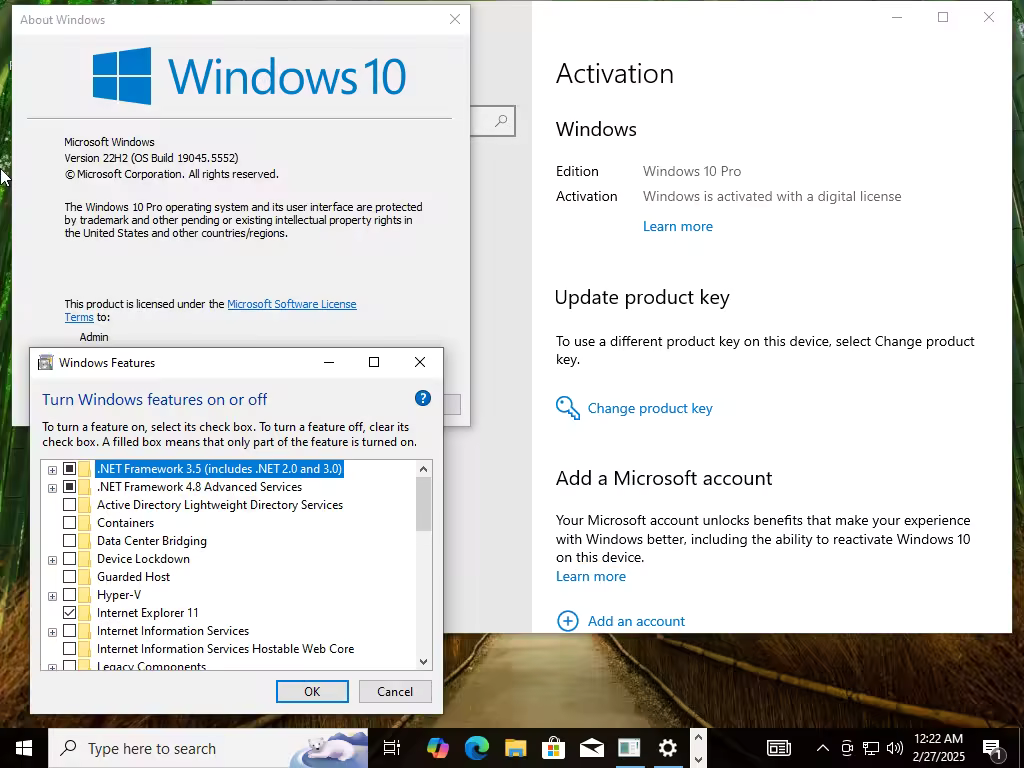Click the Add an account link text

(636, 621)
